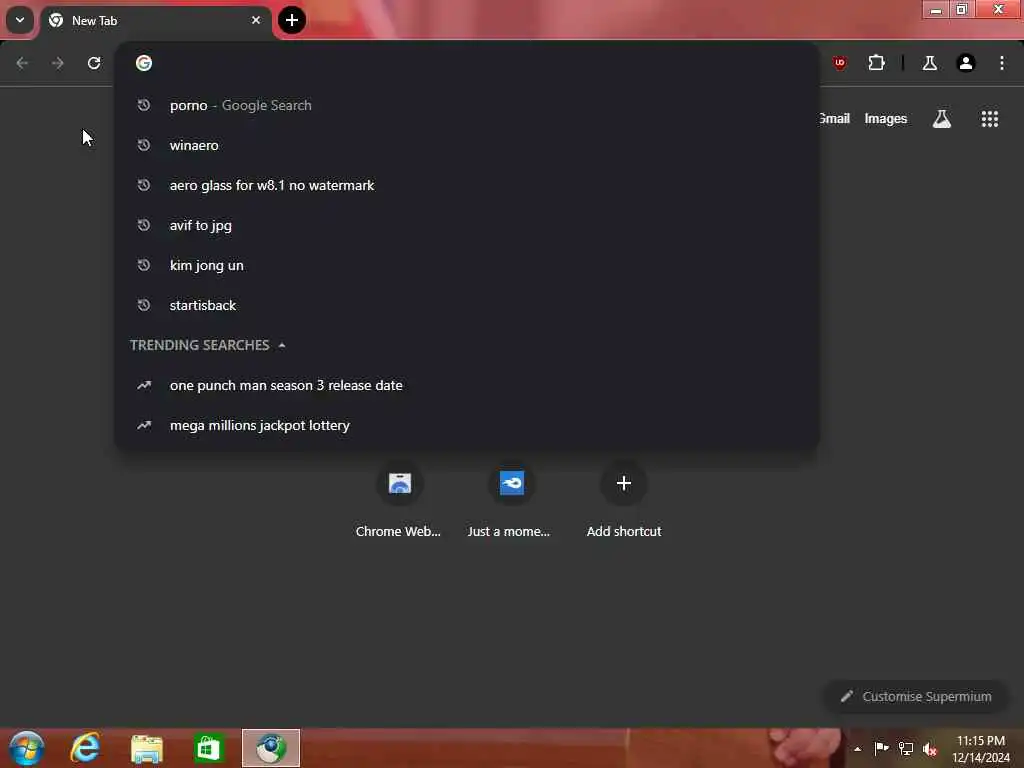The height and width of the screenshot is (768, 1024).
Task: Open the clock showing 11:15 PM
Action: 981,748
